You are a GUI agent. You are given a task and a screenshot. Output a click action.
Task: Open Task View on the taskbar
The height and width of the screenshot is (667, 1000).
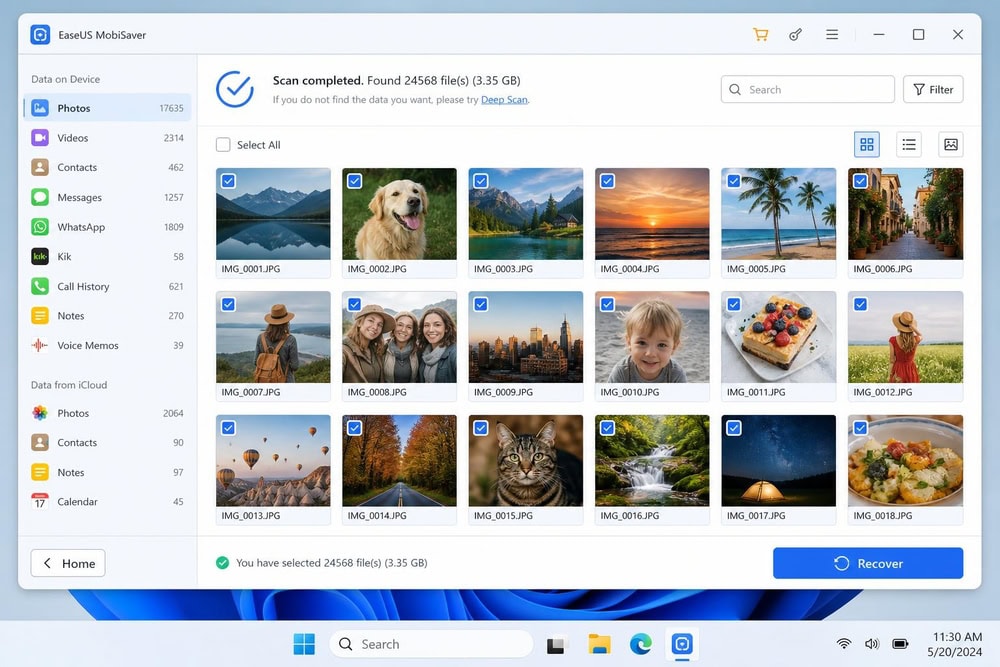click(x=555, y=645)
